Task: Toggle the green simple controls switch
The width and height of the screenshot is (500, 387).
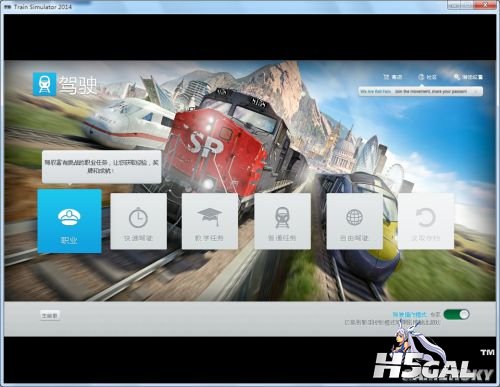Action: pos(457,314)
